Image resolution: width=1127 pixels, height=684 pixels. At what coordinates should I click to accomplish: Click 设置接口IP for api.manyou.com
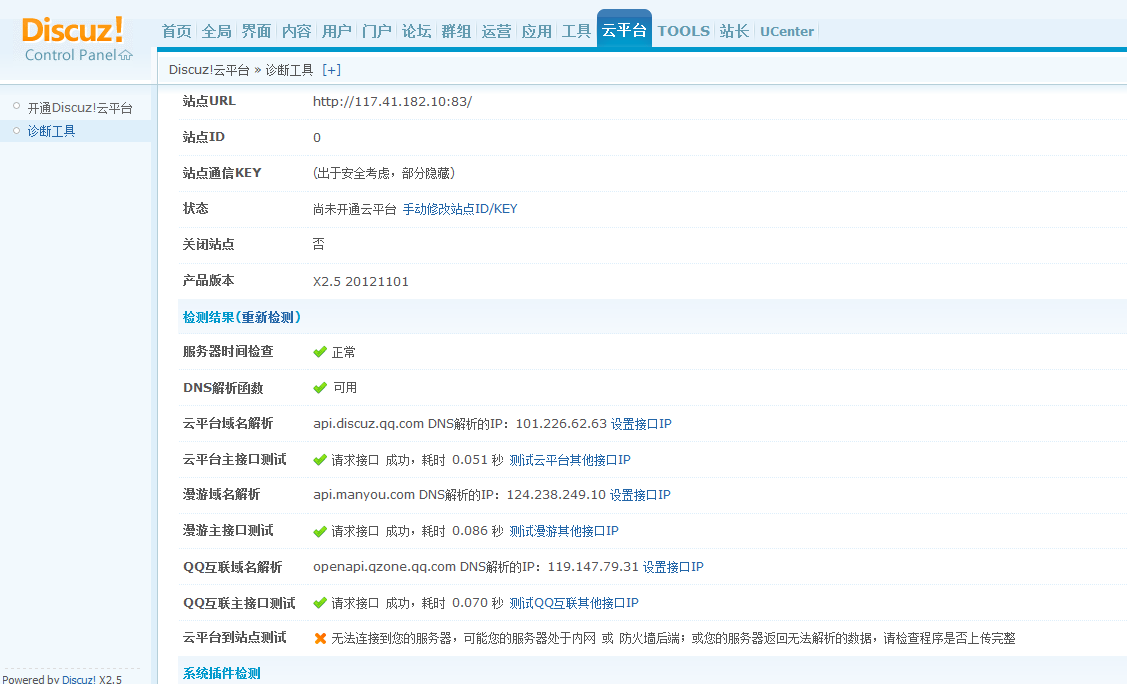pos(640,495)
